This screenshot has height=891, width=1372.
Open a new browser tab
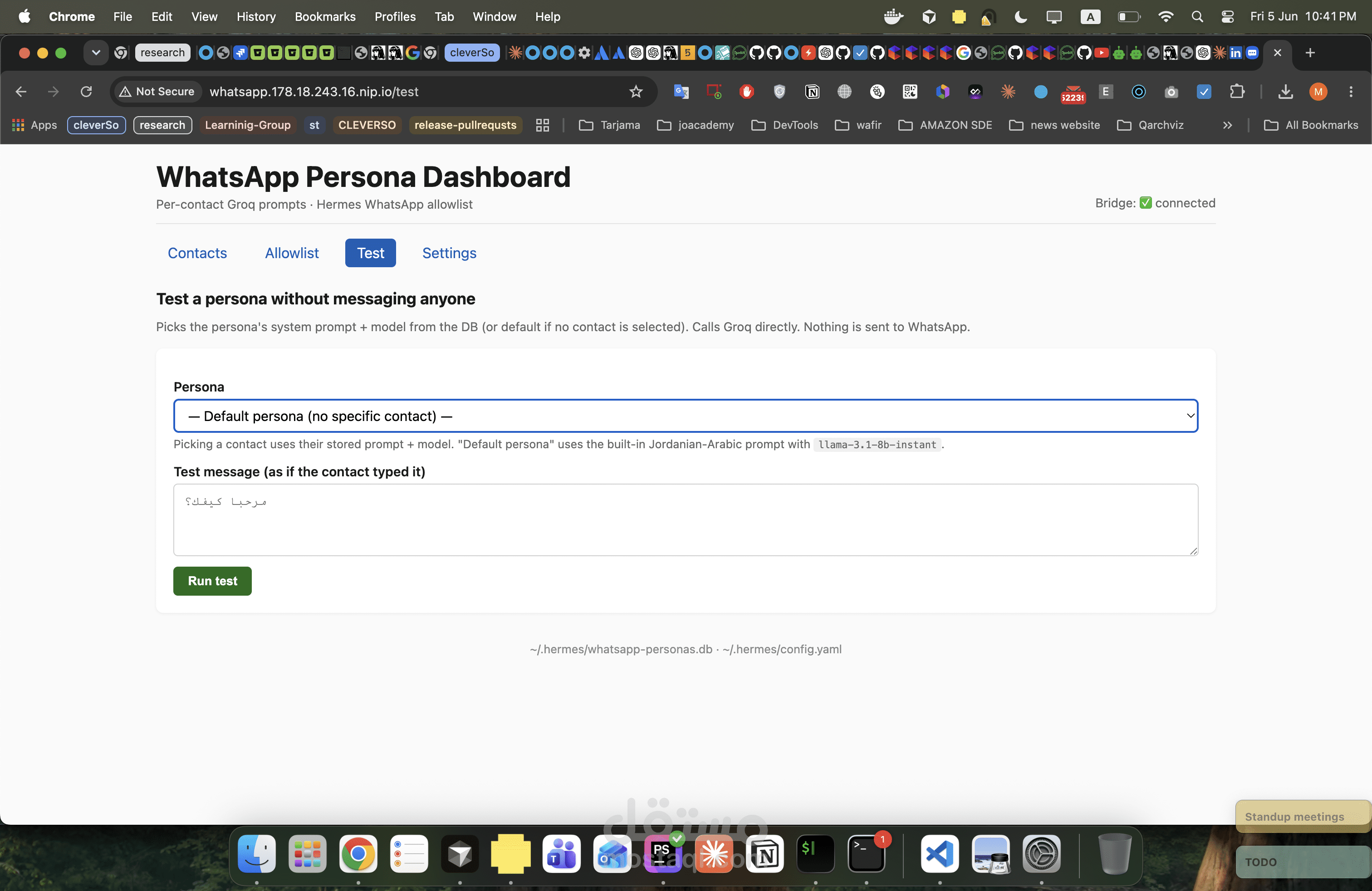(x=1310, y=53)
